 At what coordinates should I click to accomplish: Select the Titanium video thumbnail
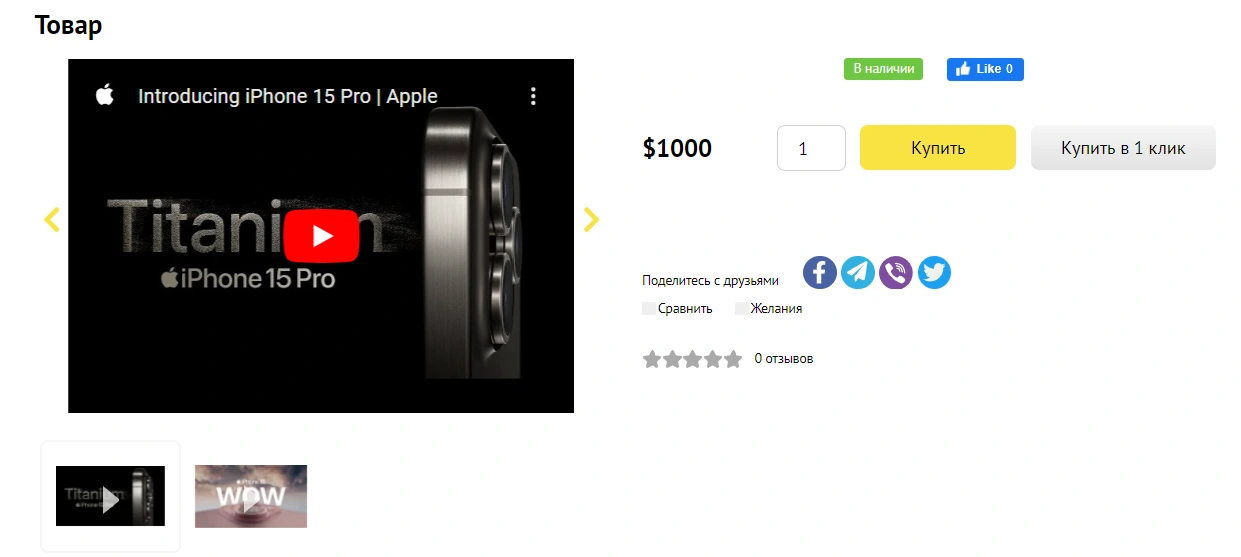pyautogui.click(x=110, y=496)
